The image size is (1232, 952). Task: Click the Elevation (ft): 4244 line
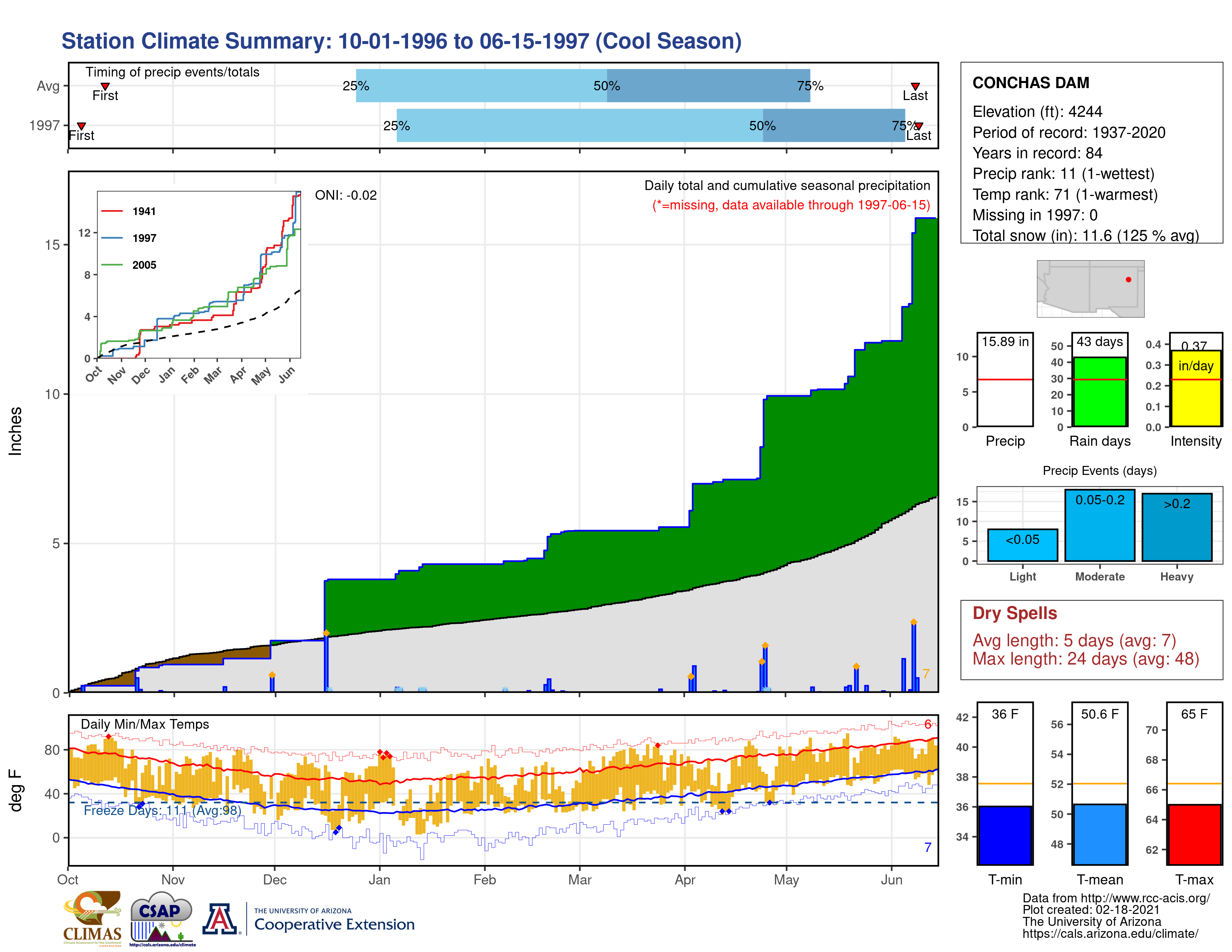(1037, 112)
